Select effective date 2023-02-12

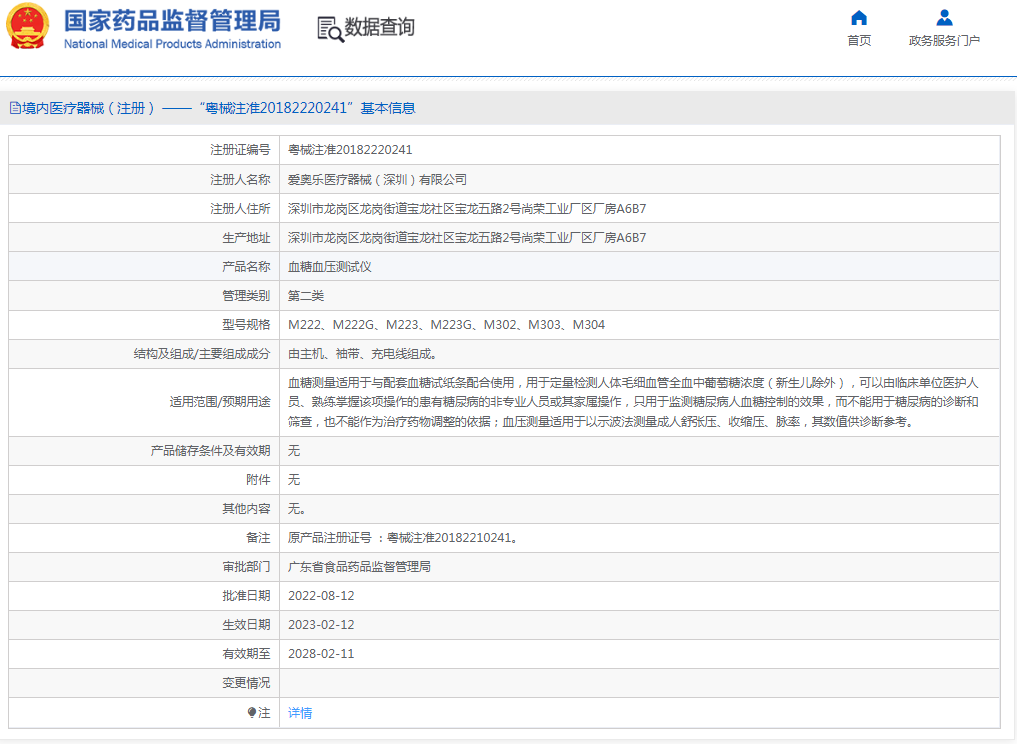pyautogui.click(x=321, y=625)
